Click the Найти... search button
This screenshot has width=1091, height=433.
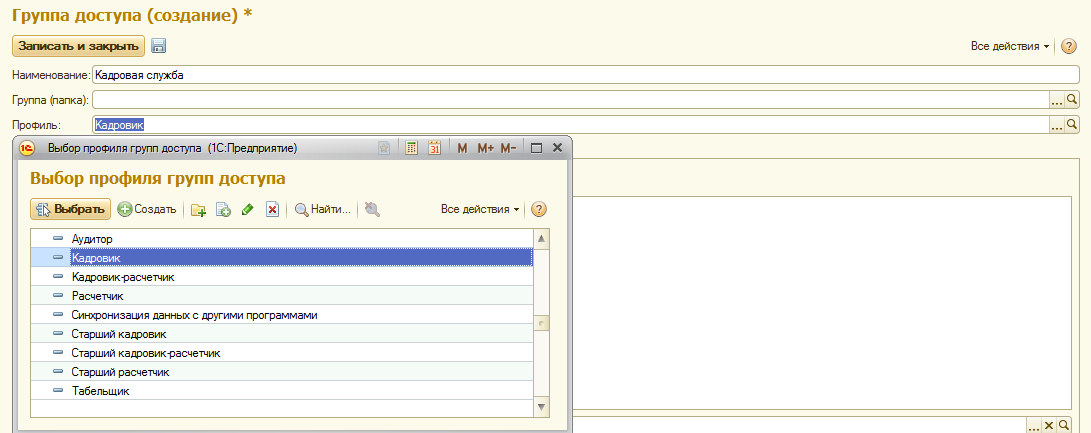[322, 210]
